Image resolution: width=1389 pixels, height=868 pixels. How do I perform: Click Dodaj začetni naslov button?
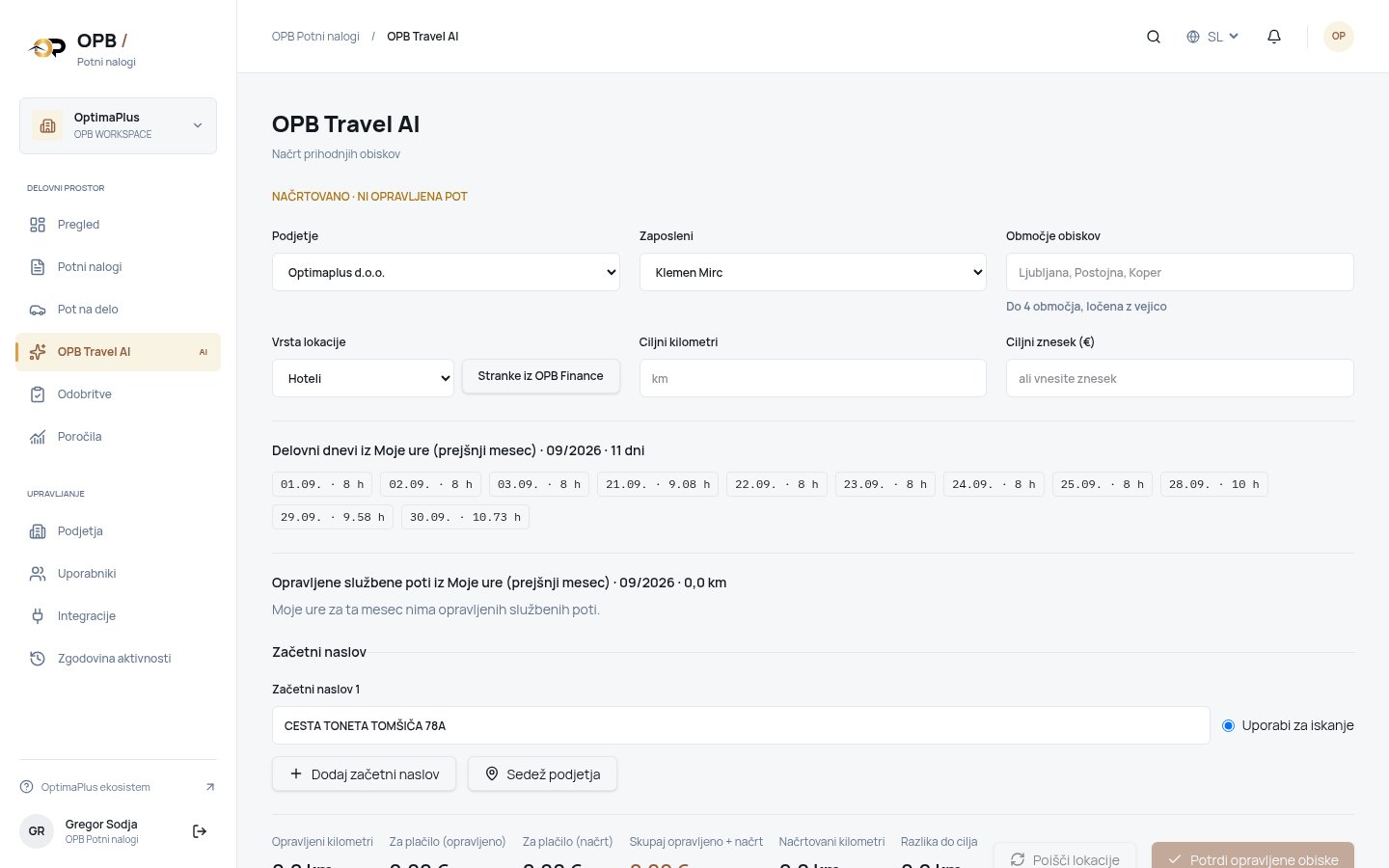coord(364,773)
